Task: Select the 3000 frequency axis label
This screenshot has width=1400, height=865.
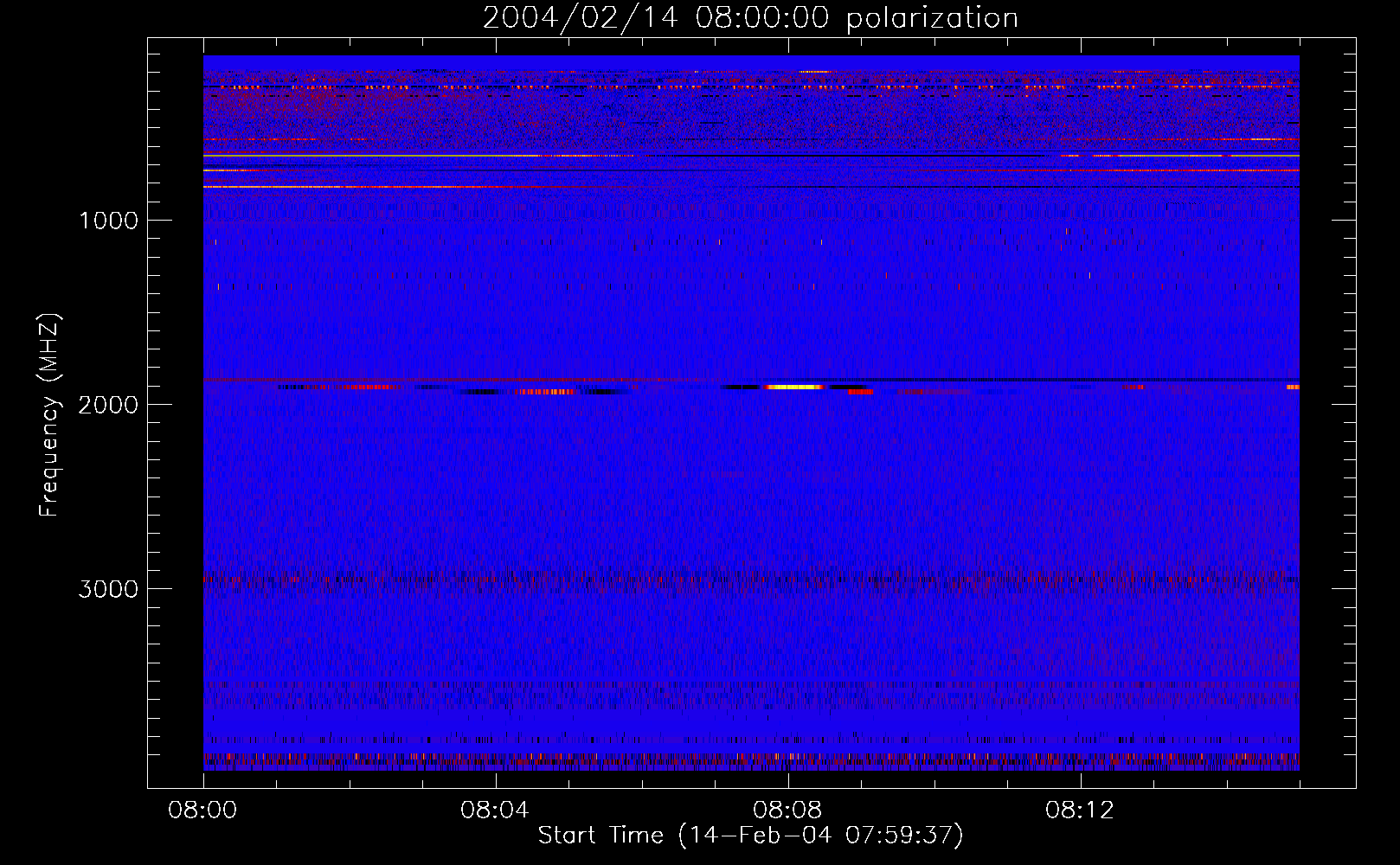Action: point(108,589)
